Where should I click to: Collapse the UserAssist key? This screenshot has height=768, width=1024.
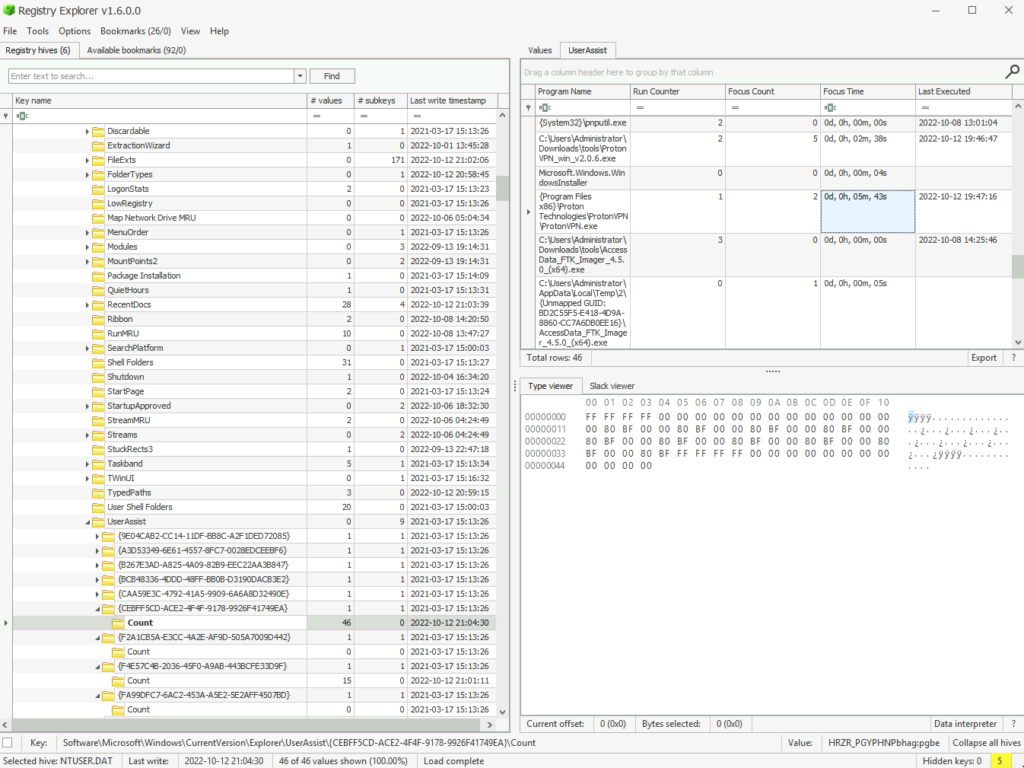coord(87,522)
